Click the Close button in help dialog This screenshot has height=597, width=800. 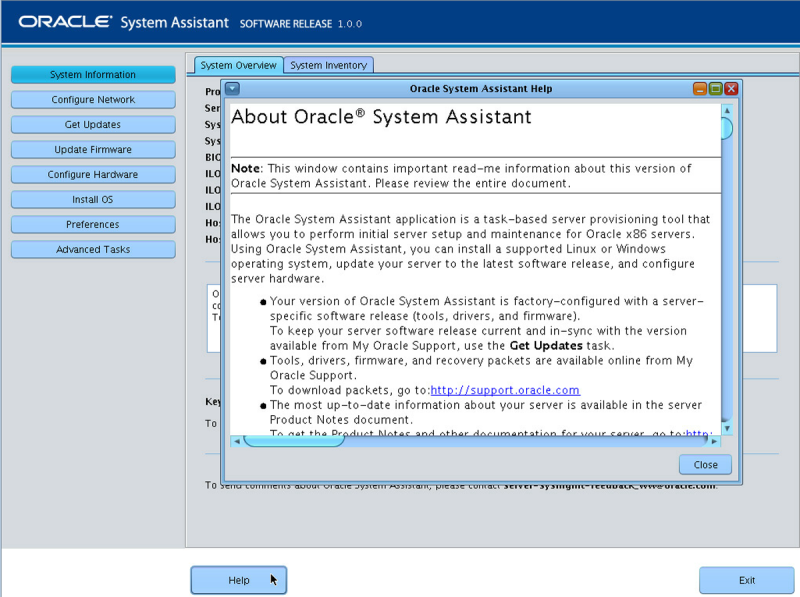[x=705, y=465]
